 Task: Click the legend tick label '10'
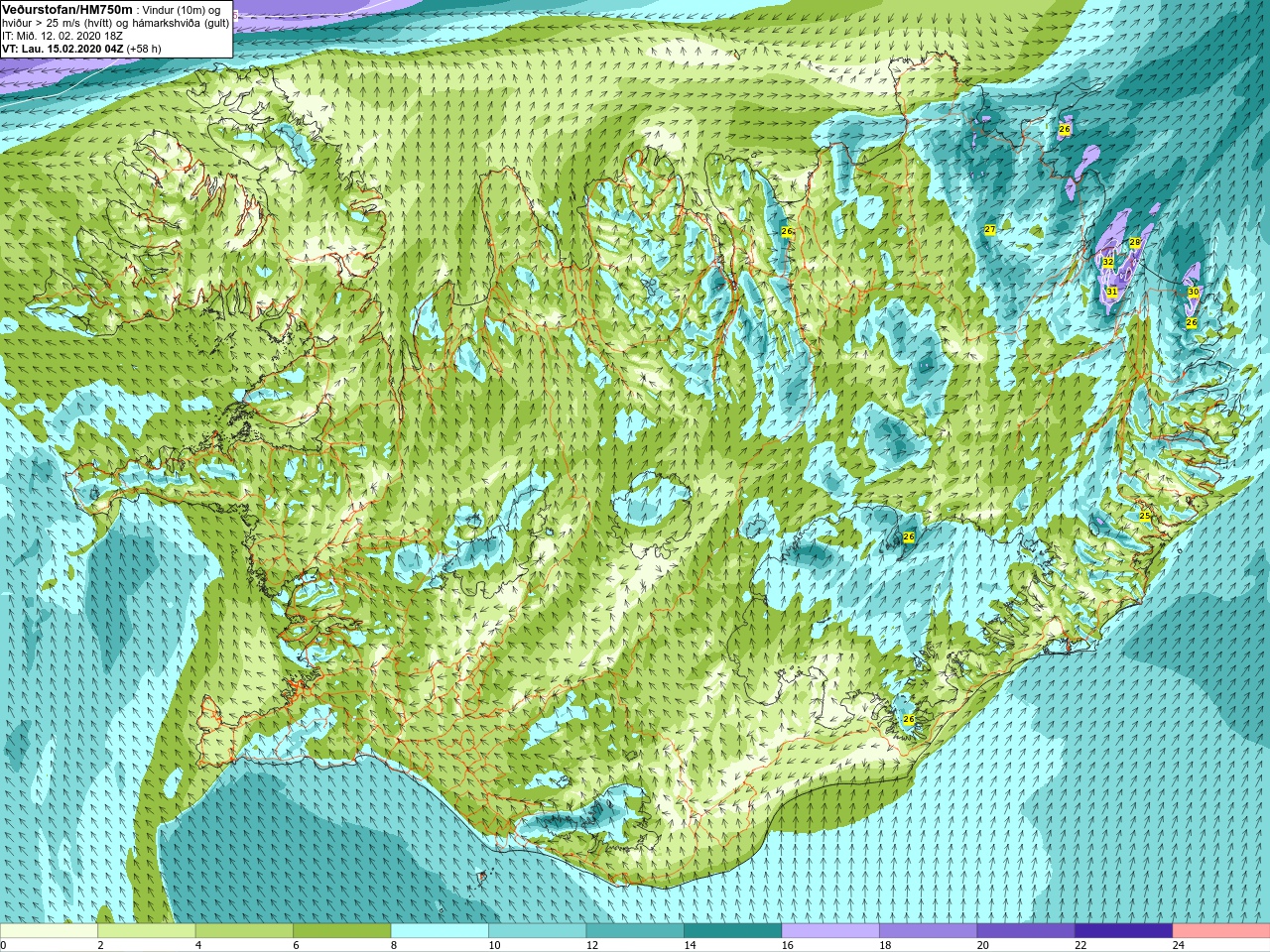(494, 945)
